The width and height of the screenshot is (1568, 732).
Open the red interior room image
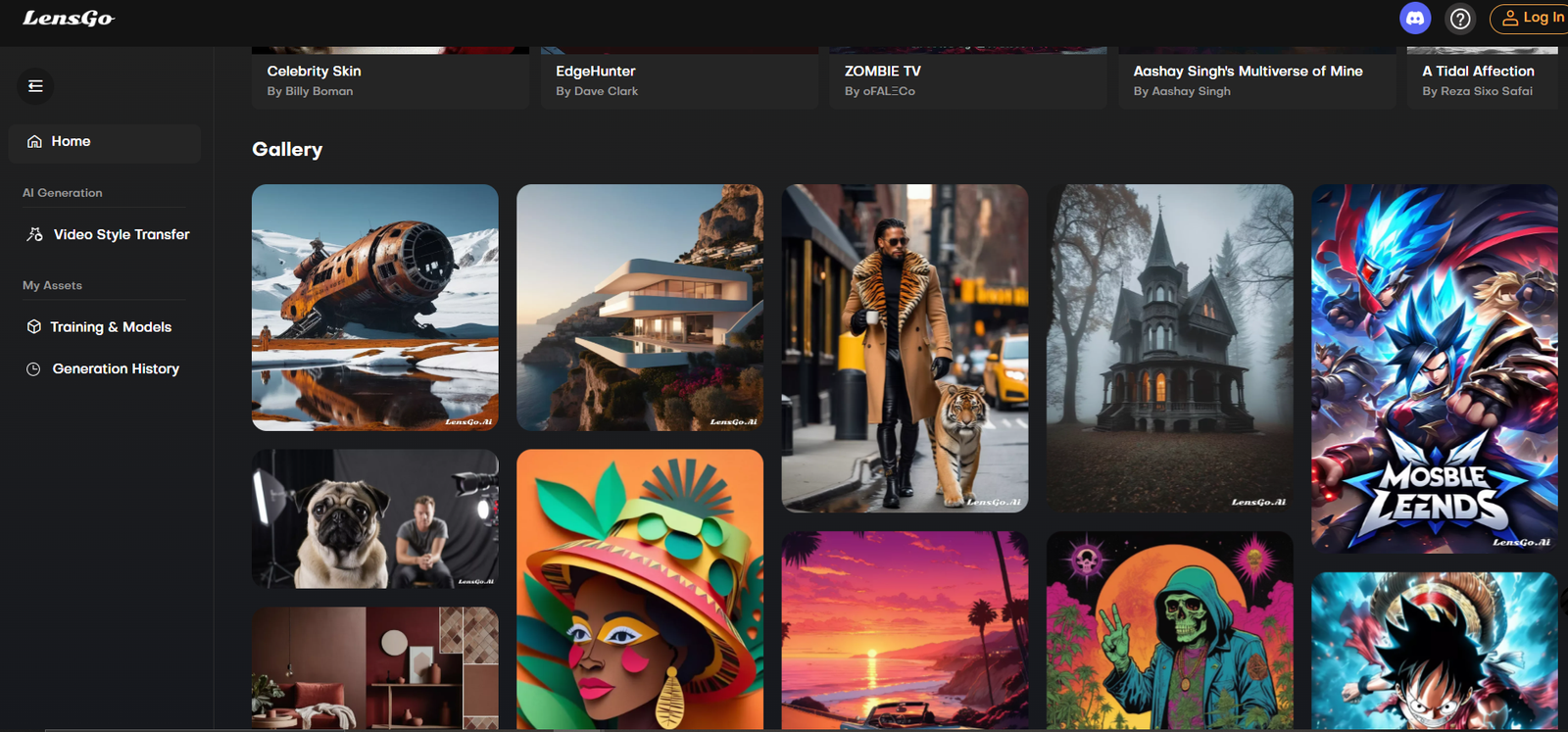click(x=375, y=669)
